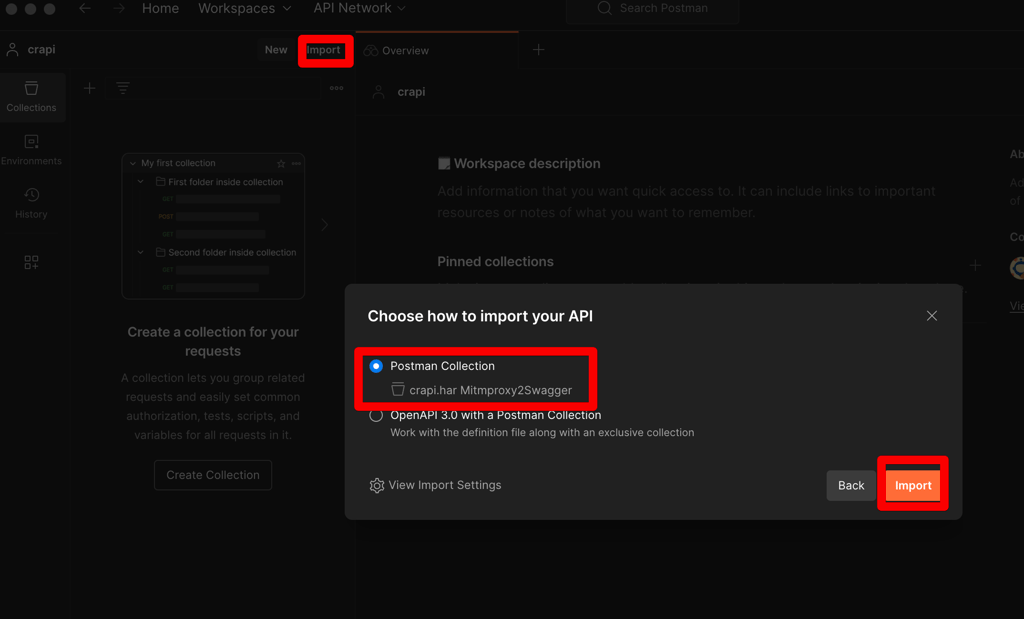Click the right chevron beside collection preview
Image resolution: width=1024 pixels, height=619 pixels.
click(x=325, y=225)
